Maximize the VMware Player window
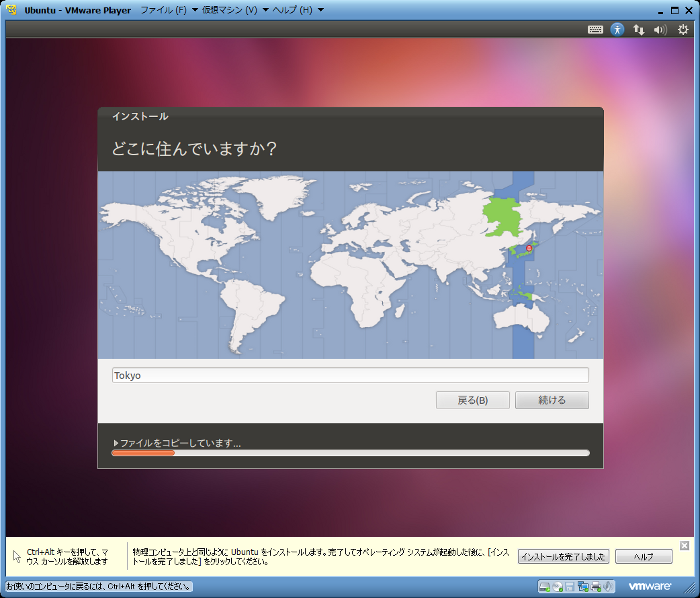Screen dimensions: 700x598 coord(675,10)
